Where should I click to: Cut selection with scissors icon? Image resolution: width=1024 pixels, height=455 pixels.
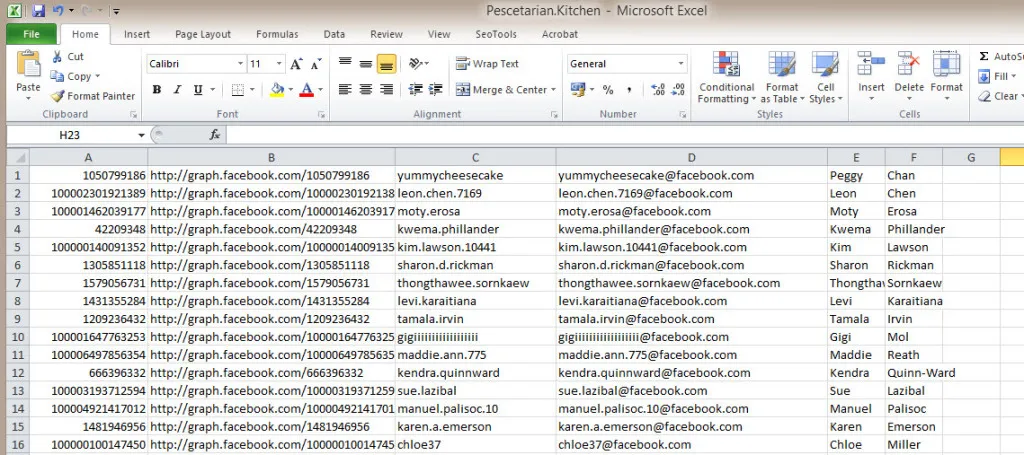(57, 57)
